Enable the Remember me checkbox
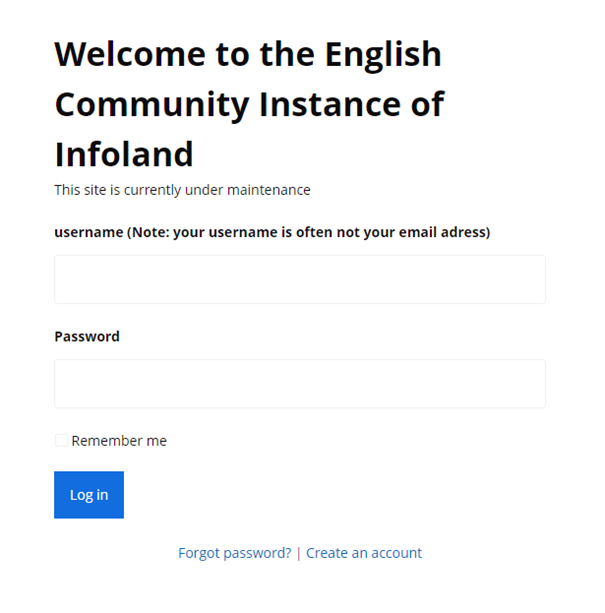 [x=61, y=440]
